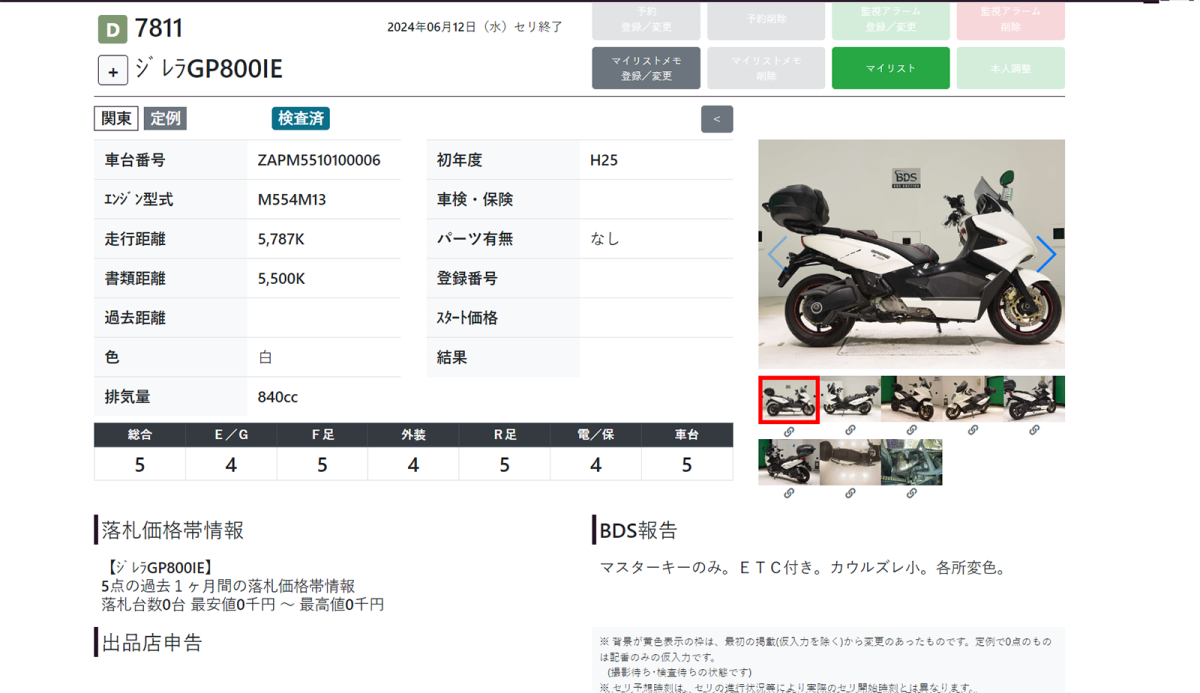Viewport: 1200px width, 693px height.
Task: Click the 電/保 score header
Action: click(595, 435)
